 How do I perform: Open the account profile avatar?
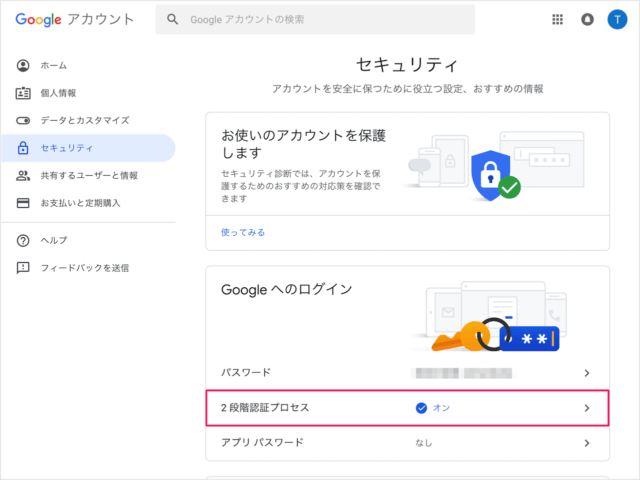(616, 19)
